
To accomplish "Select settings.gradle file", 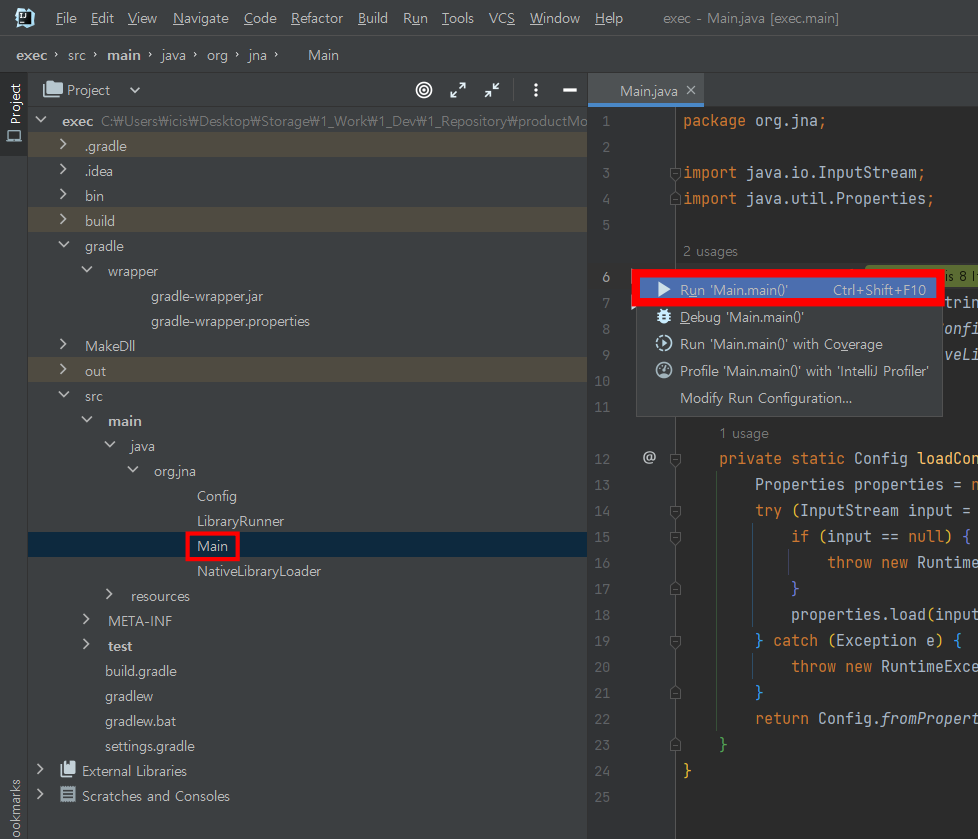I will click(x=150, y=746).
